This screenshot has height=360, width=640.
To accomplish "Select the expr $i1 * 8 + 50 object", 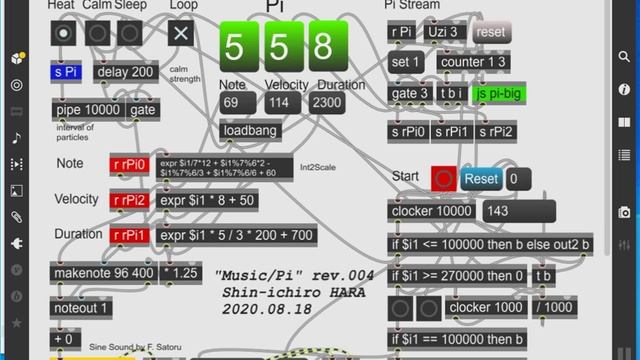I will [x=207, y=200].
